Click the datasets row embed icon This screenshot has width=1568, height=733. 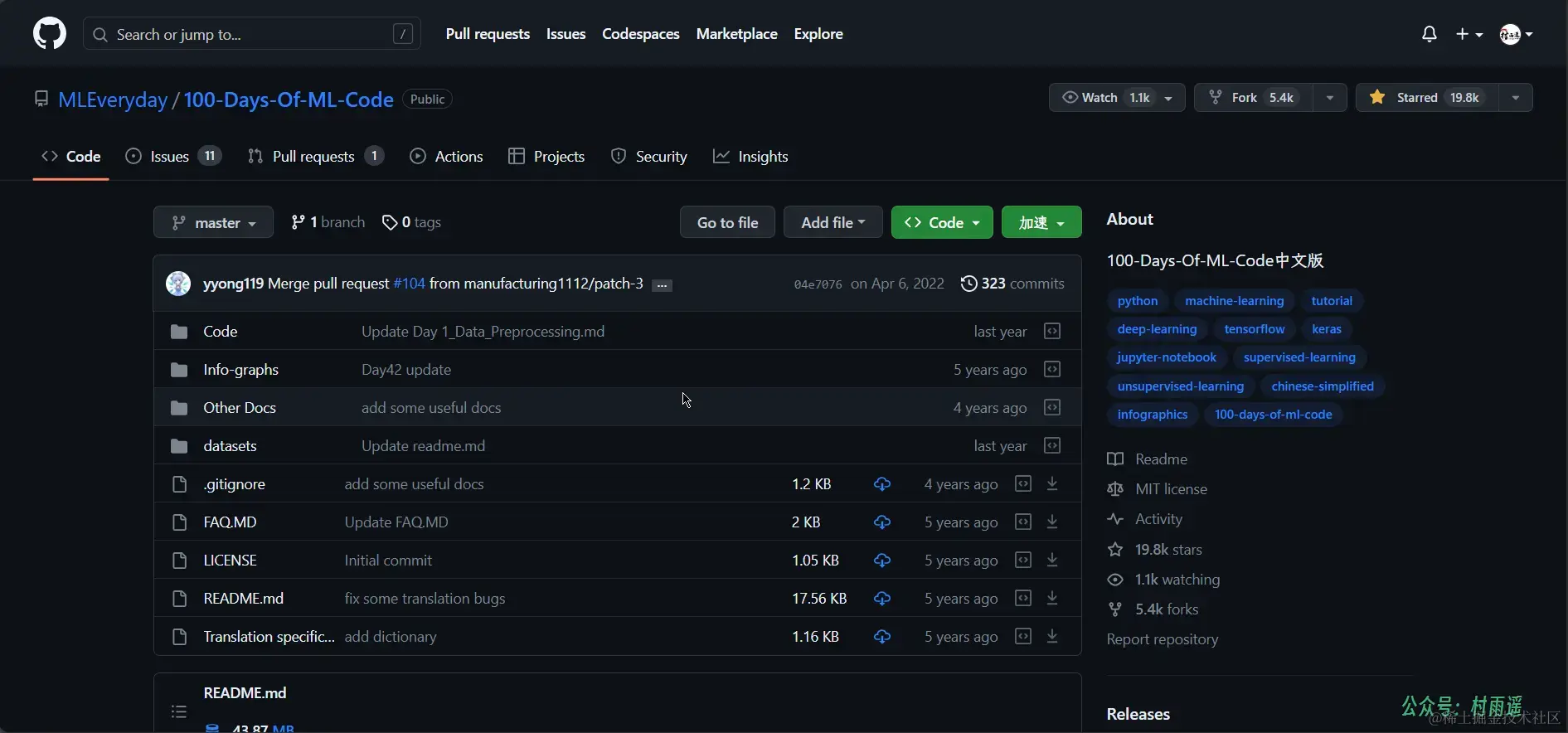click(x=1052, y=445)
